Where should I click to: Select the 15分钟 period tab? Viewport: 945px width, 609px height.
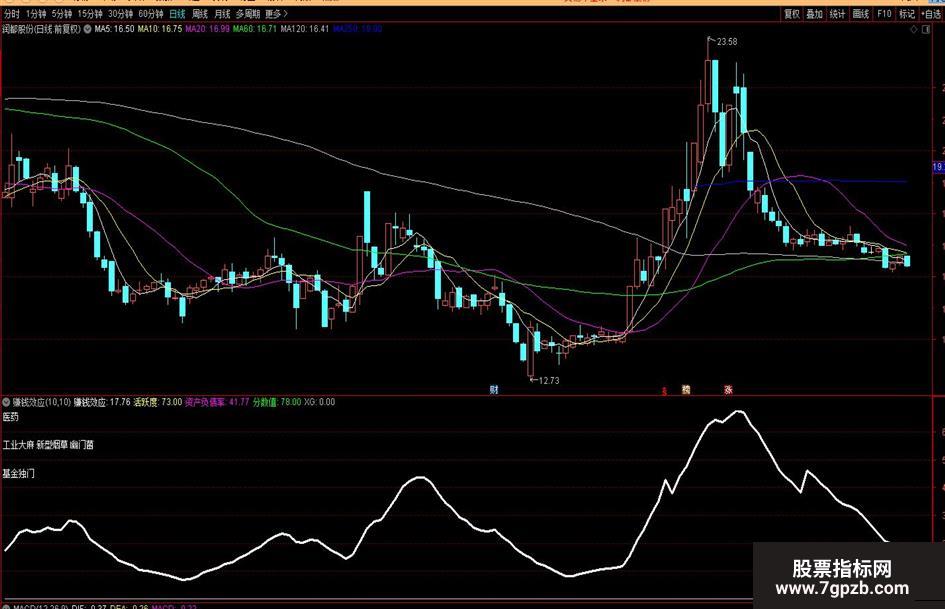click(90, 13)
